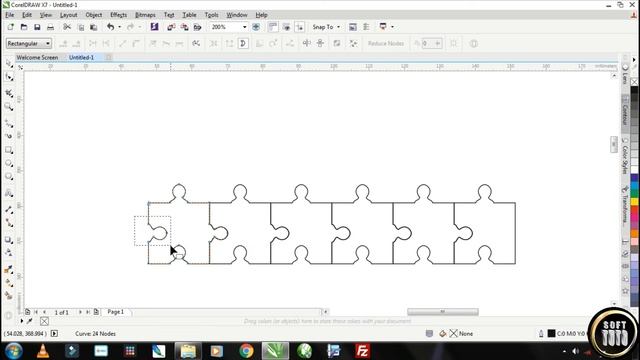Click the Publish to PDF icon
The image size is (640, 360).
[x=198, y=27]
